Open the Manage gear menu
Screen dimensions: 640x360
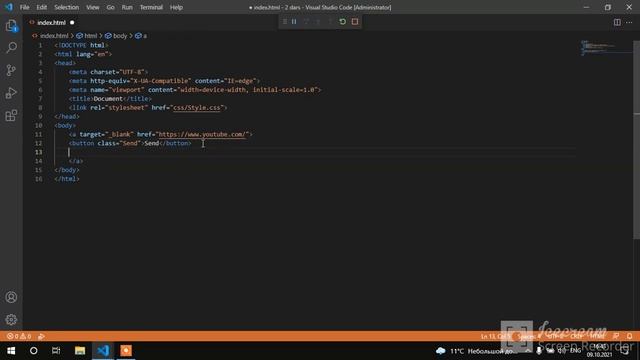(x=11, y=319)
